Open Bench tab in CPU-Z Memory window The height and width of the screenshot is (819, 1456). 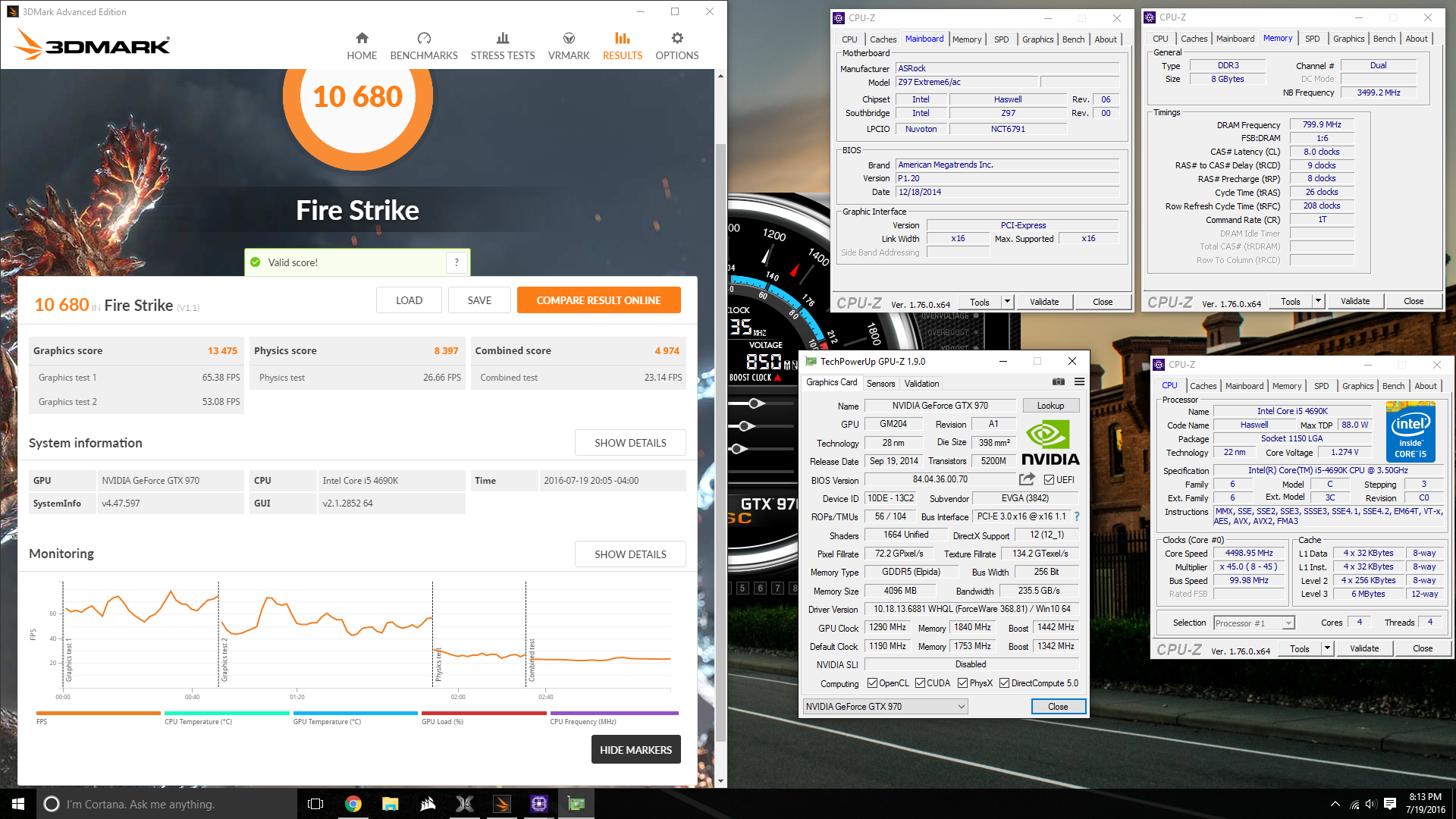pos(1384,39)
